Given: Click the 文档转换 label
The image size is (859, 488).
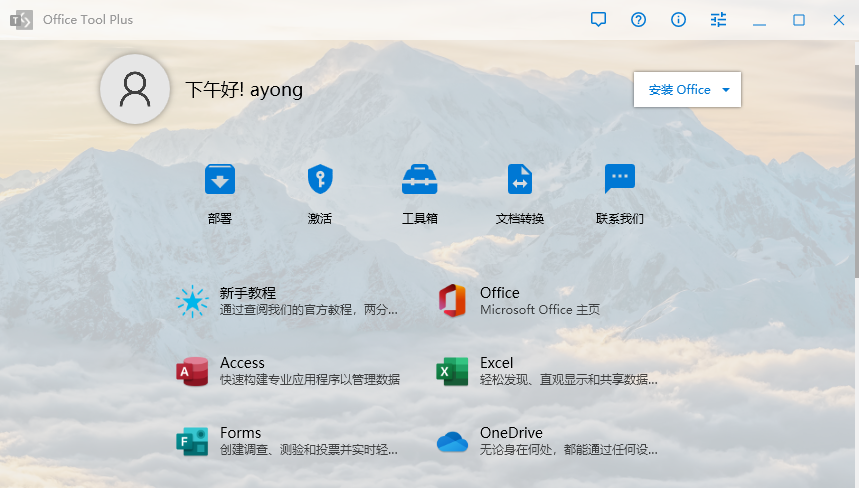Looking at the screenshot, I should tap(520, 219).
